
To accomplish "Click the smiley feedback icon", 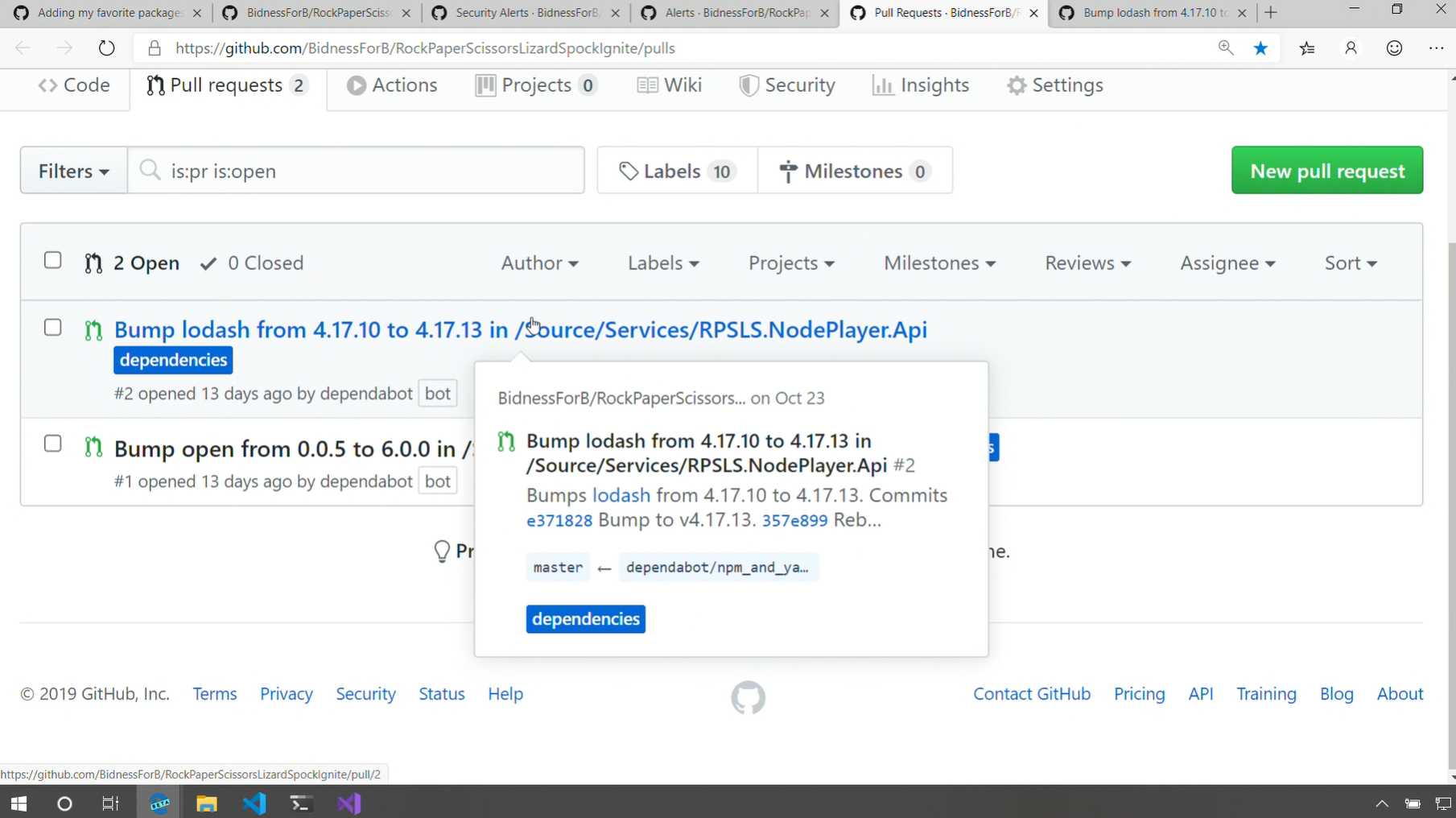I will point(1395,48).
